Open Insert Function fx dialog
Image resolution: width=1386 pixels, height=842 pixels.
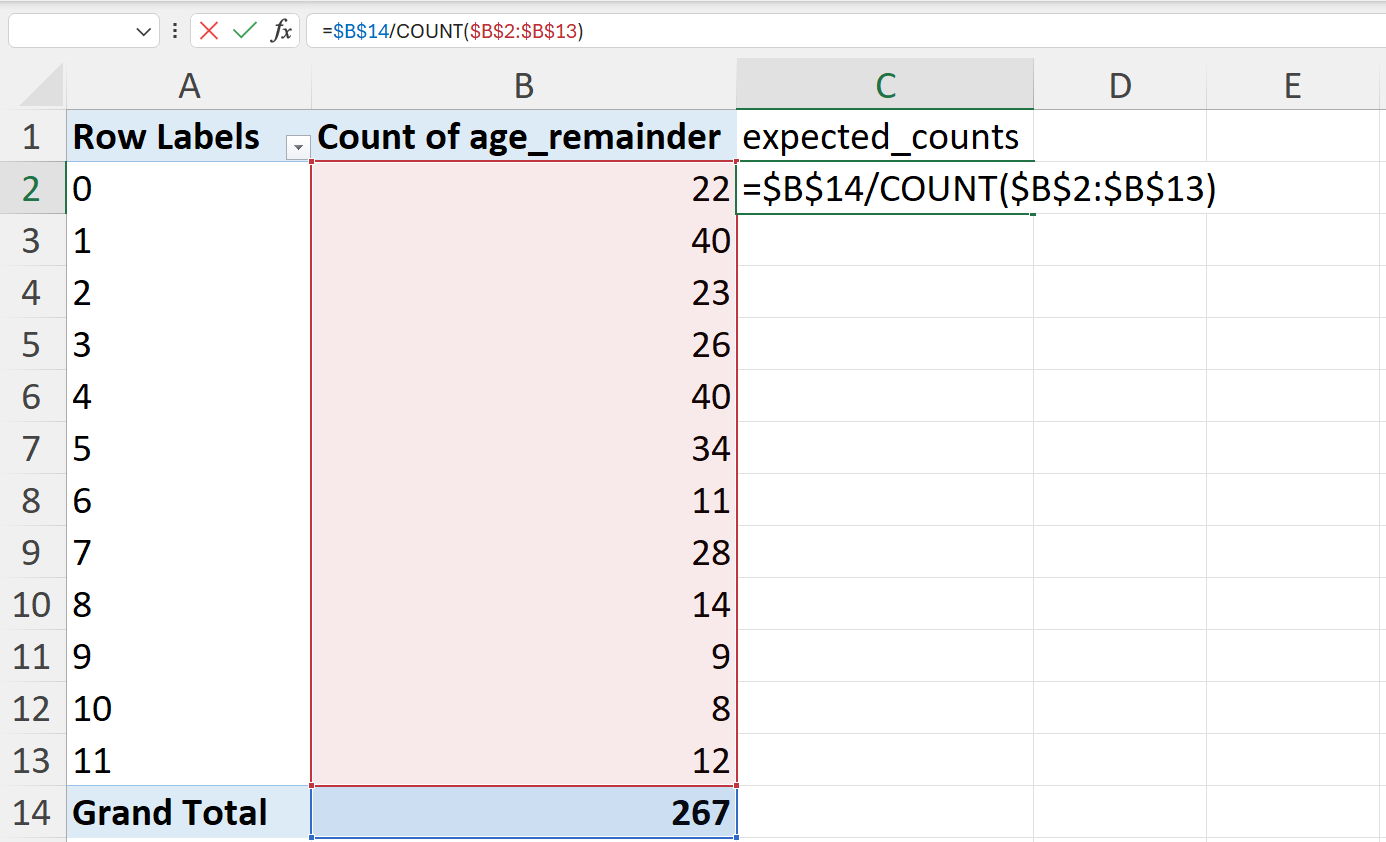point(282,31)
